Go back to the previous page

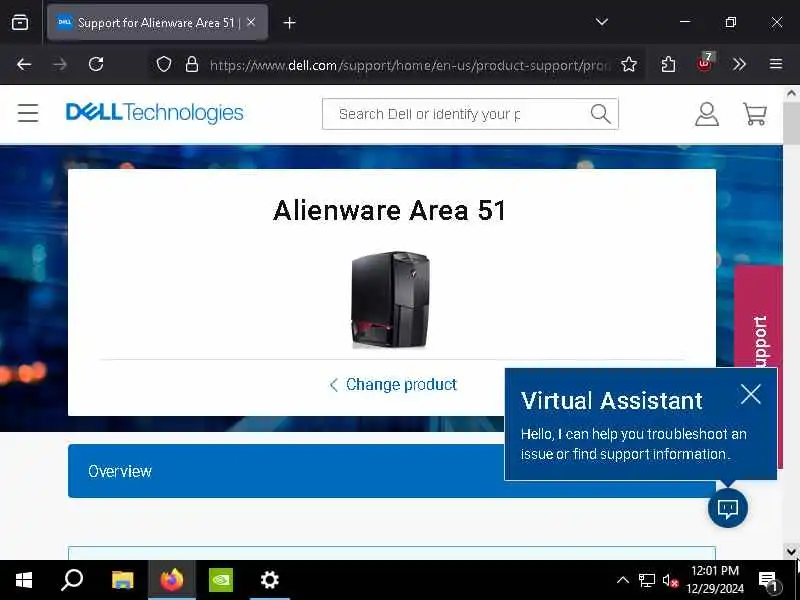pos(24,64)
